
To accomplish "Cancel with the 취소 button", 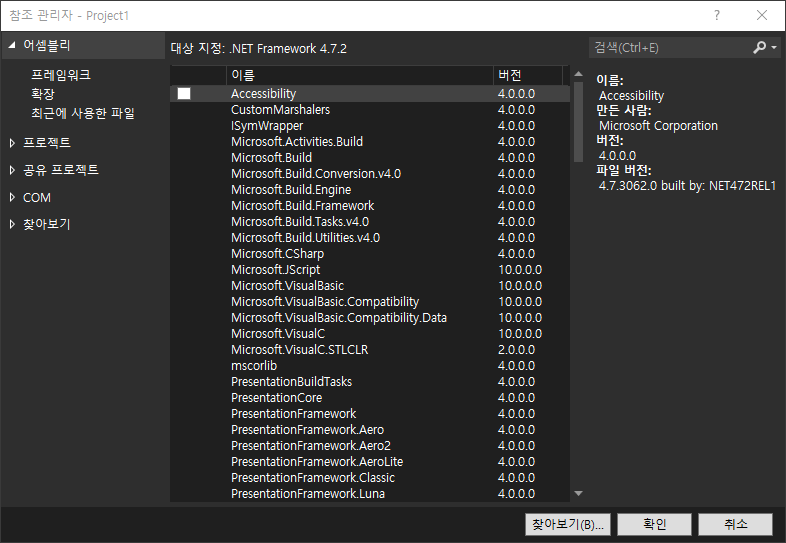I will [735, 524].
